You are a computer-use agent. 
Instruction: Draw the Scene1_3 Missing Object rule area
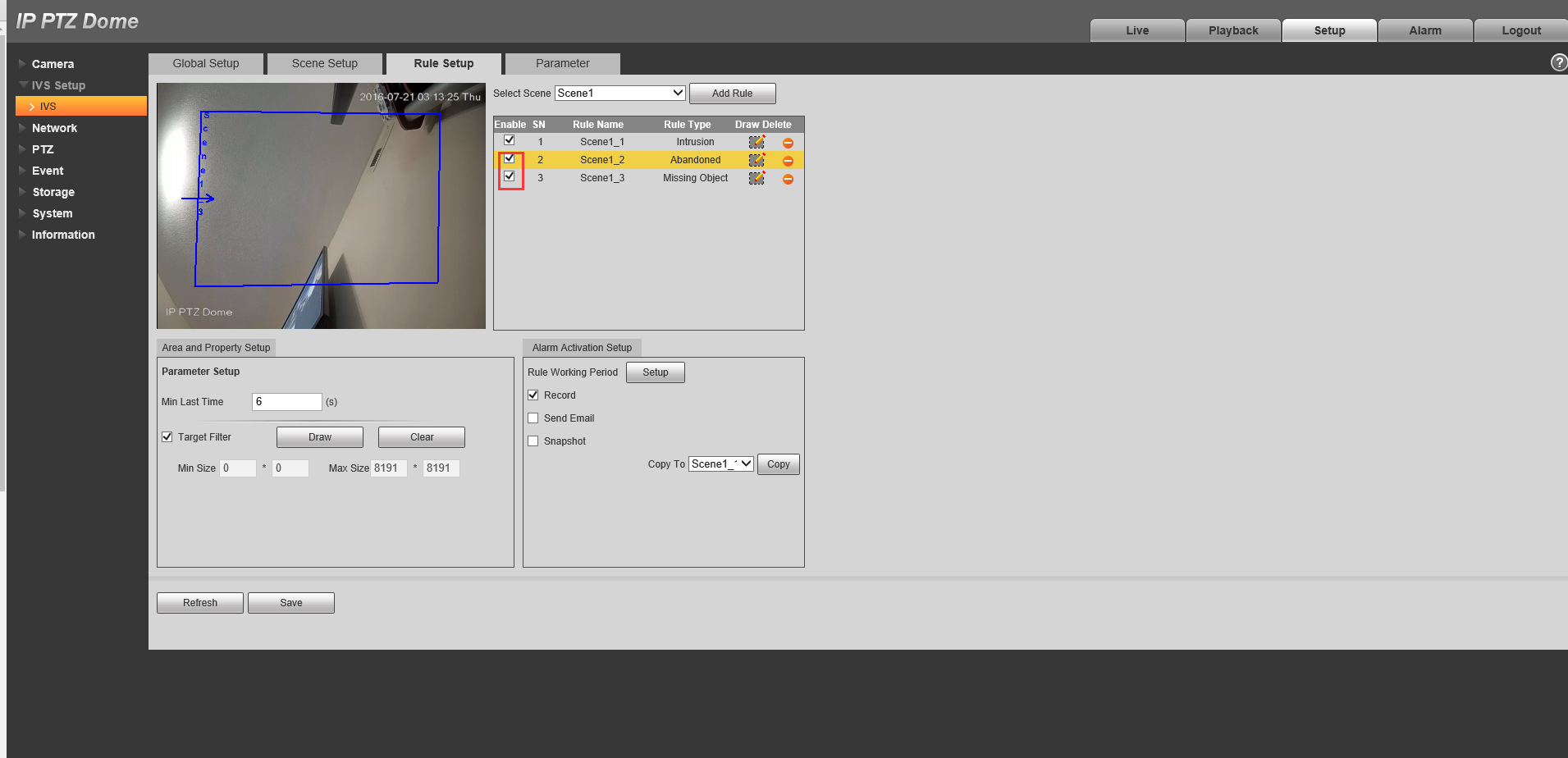(x=757, y=178)
